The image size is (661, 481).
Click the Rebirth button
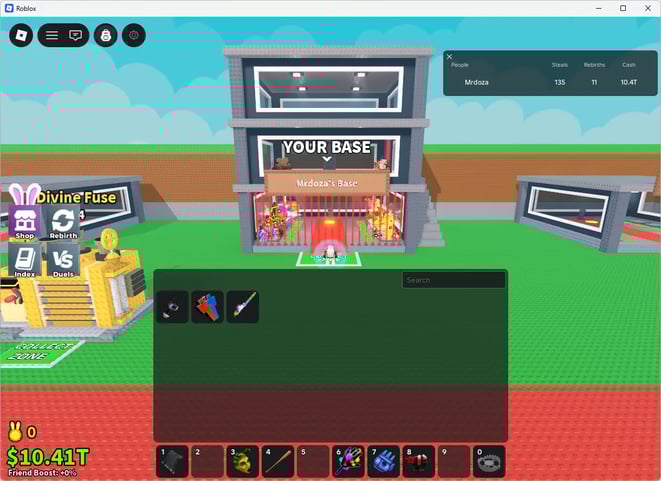(x=63, y=223)
